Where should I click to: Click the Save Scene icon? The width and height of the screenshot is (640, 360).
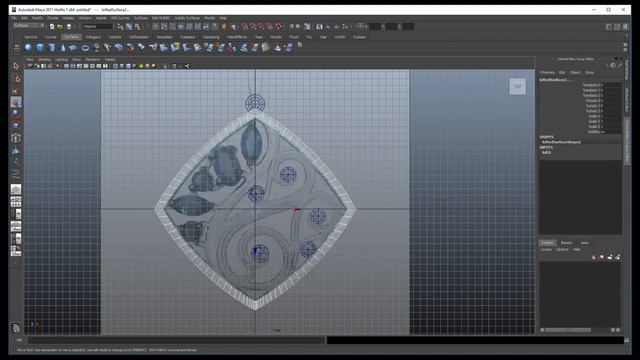(69, 27)
